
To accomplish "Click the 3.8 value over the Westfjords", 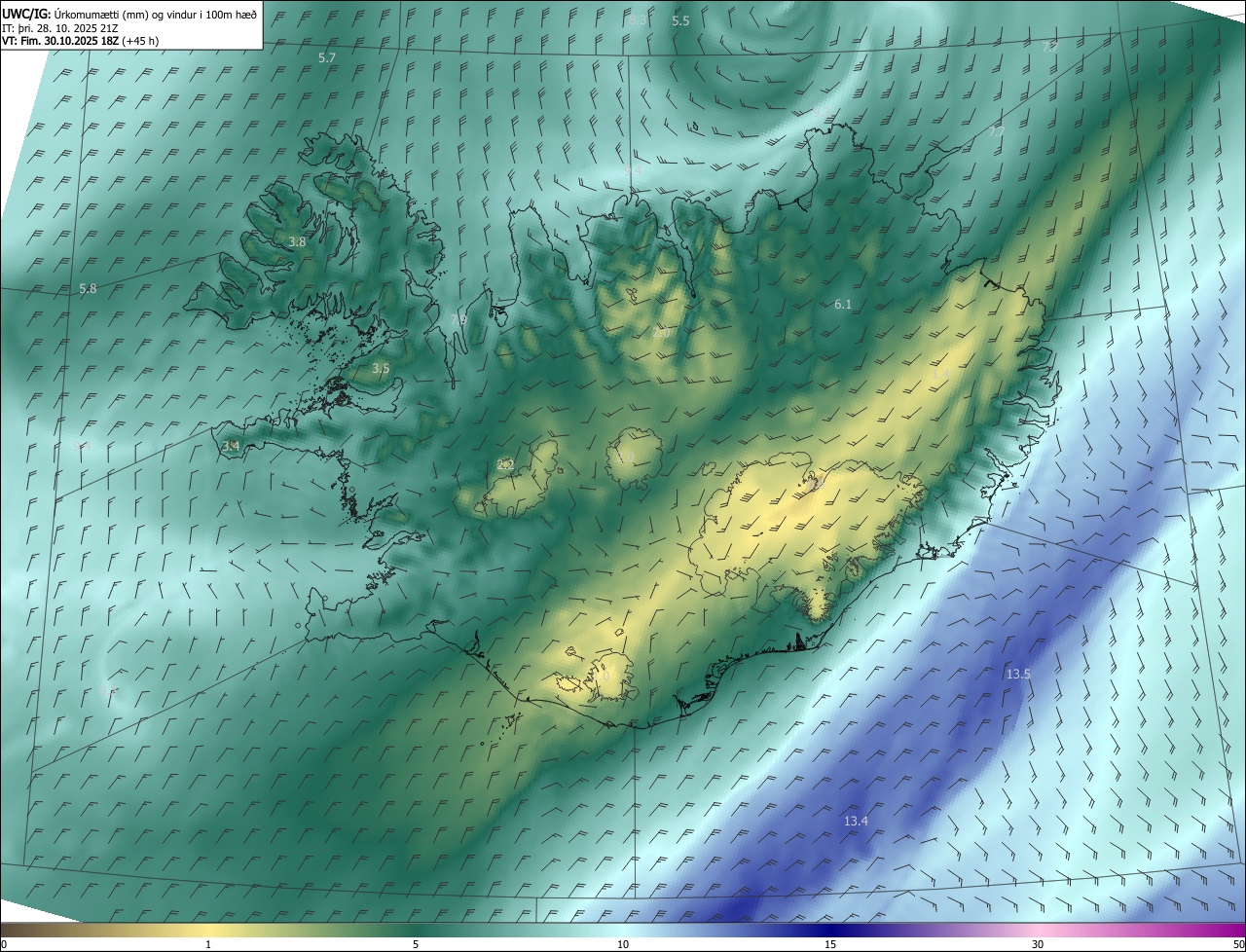I will (297, 241).
